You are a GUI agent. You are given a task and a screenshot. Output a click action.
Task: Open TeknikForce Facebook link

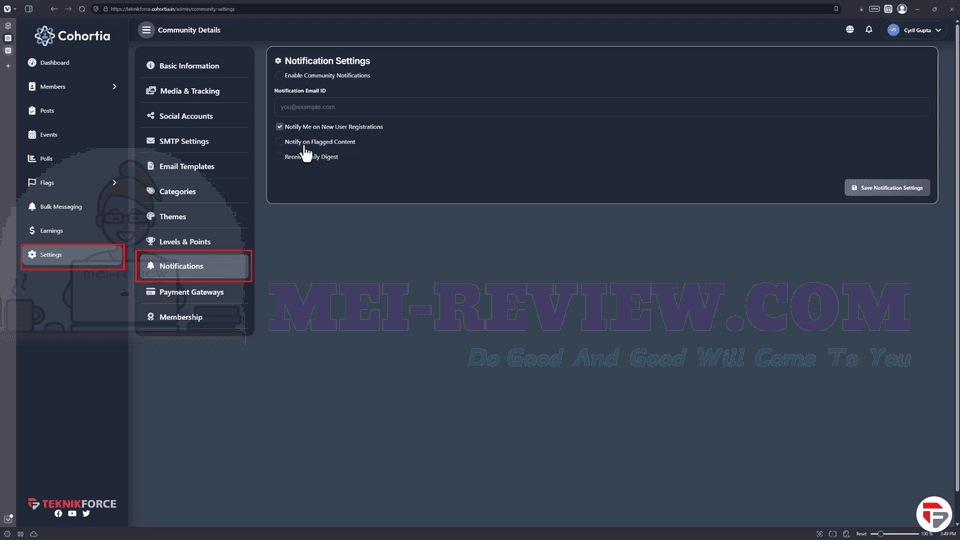tap(58, 514)
